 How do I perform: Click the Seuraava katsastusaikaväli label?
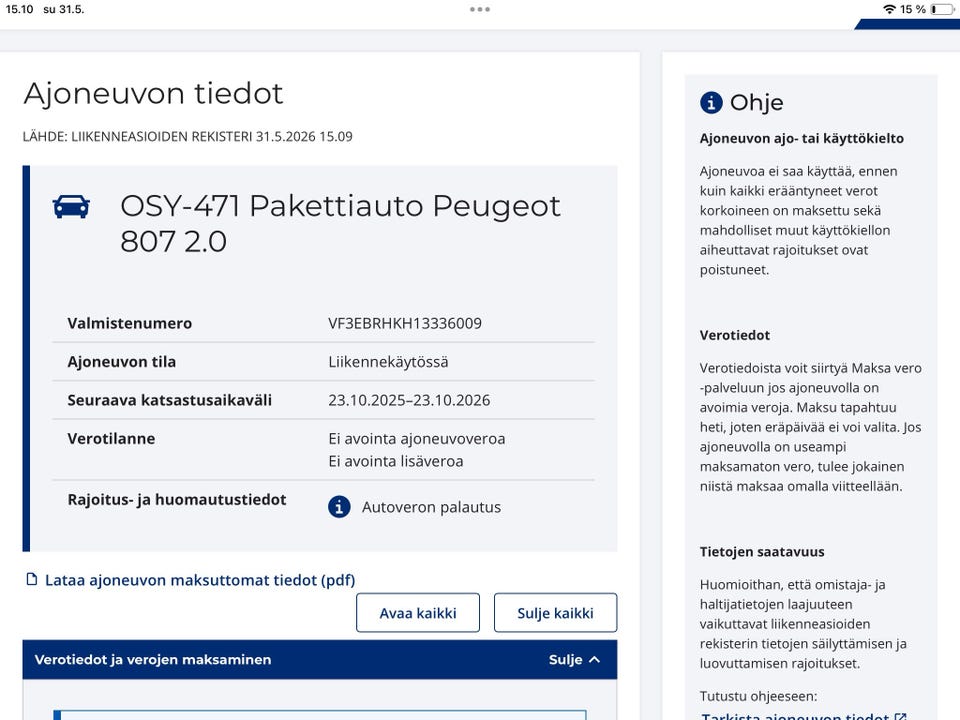point(170,400)
